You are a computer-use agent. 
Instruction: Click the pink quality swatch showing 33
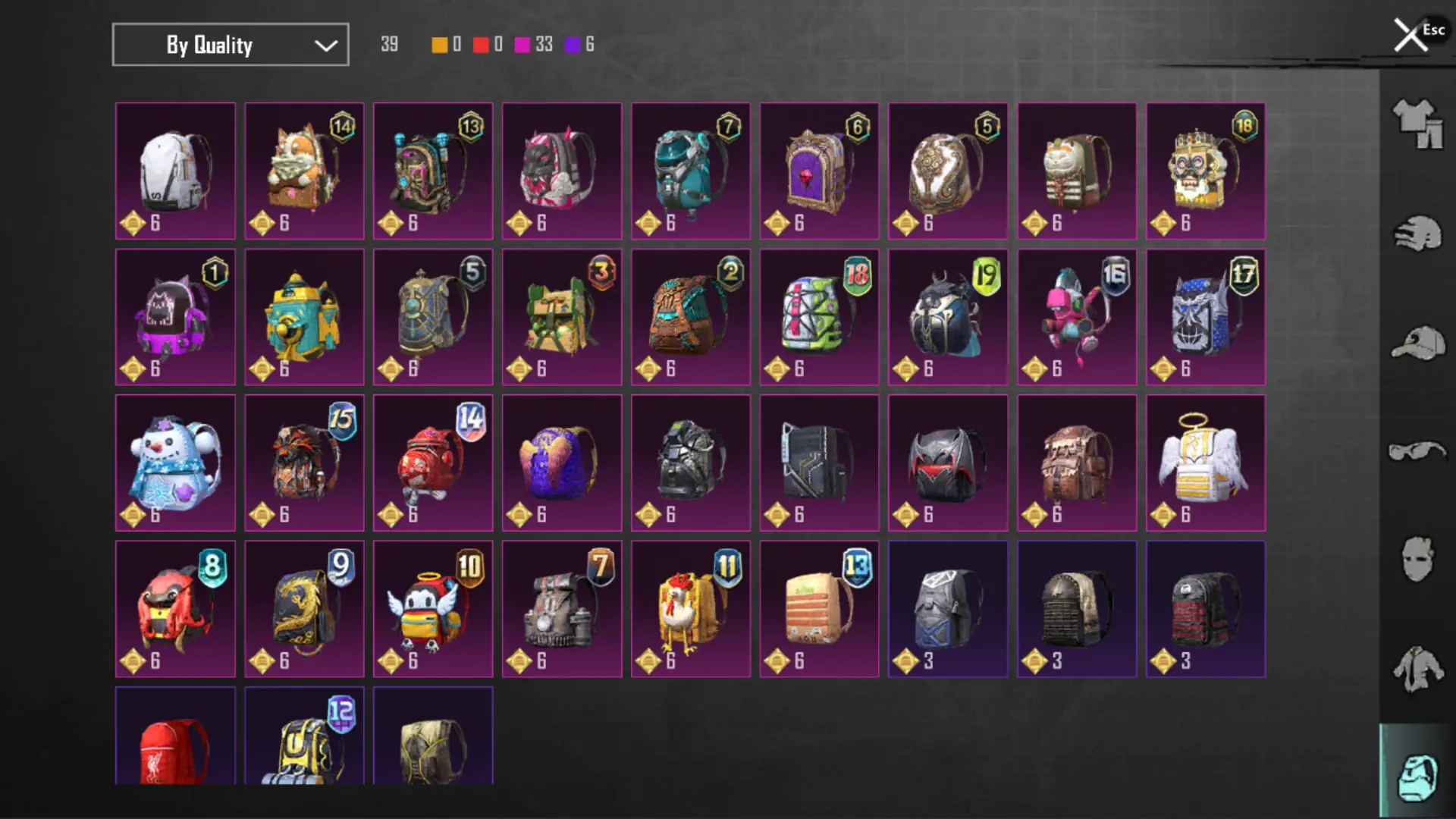pos(522,45)
